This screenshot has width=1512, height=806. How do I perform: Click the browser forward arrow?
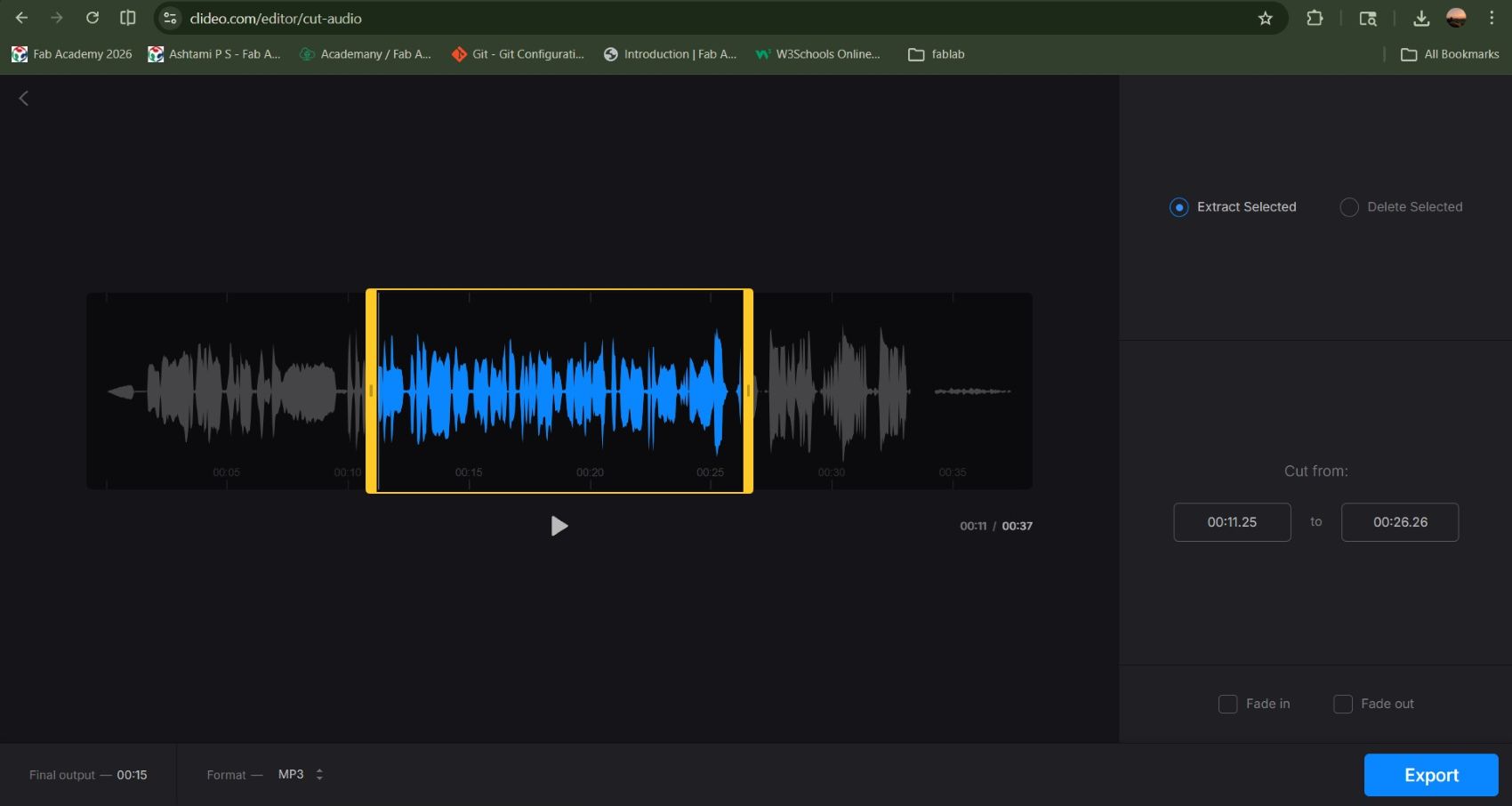pyautogui.click(x=57, y=18)
